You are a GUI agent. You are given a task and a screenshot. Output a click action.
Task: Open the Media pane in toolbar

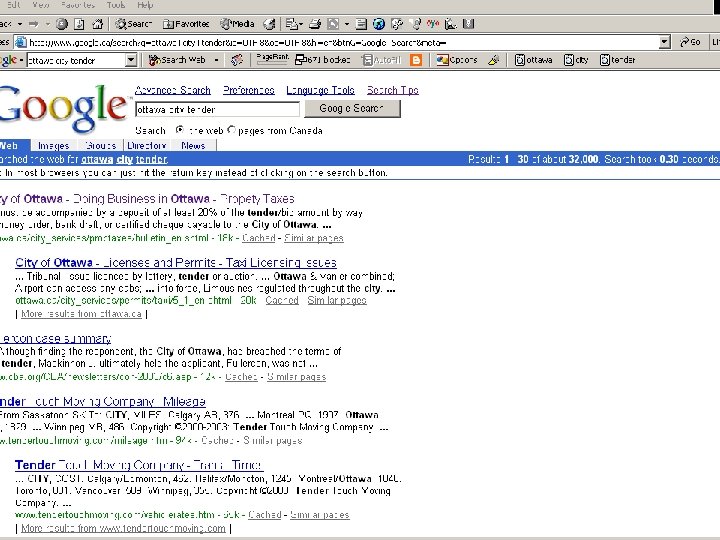(x=237, y=24)
